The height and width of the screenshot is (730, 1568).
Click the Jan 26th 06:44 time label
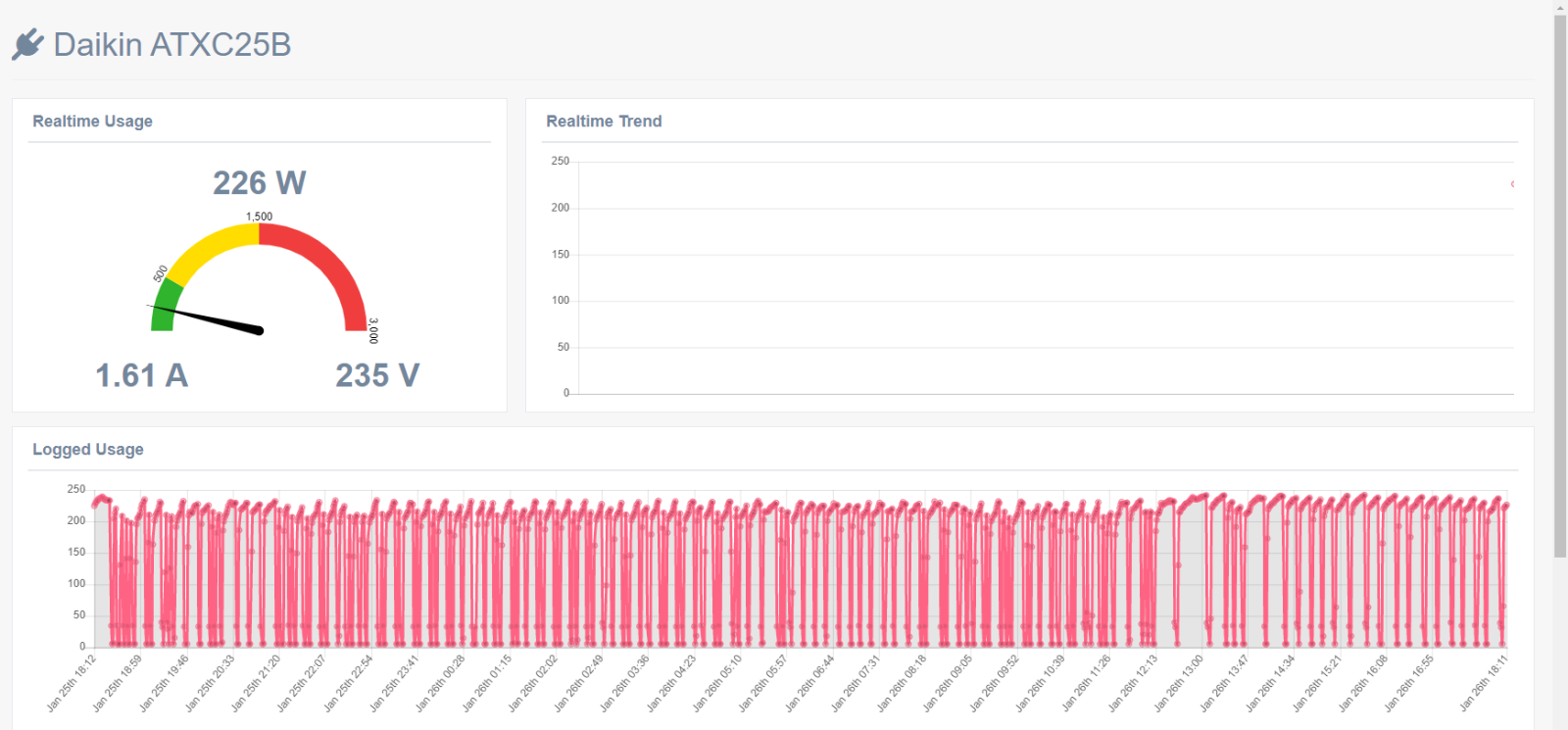tap(809, 683)
